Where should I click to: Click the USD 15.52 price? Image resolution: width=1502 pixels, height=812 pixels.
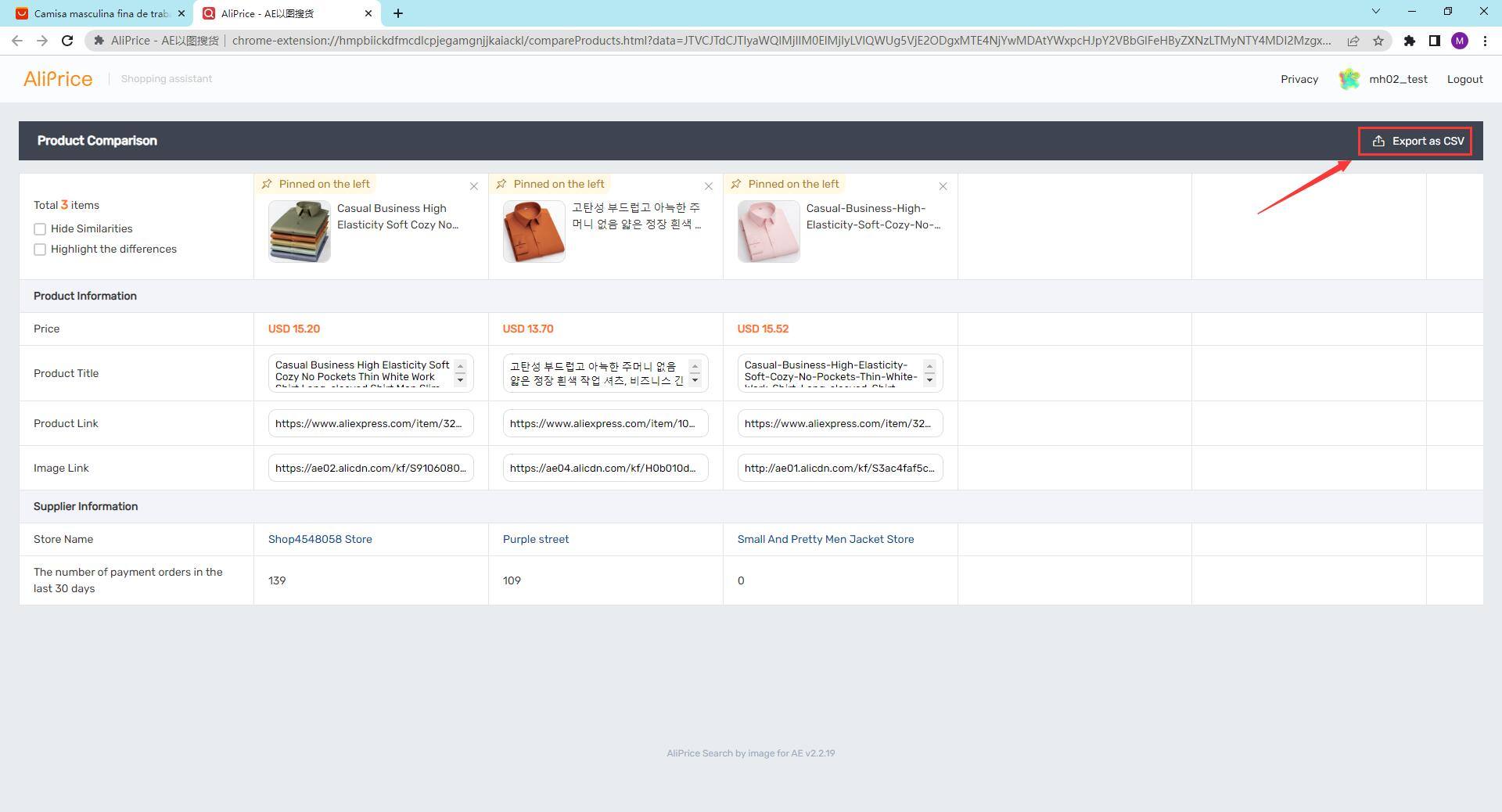coord(763,329)
